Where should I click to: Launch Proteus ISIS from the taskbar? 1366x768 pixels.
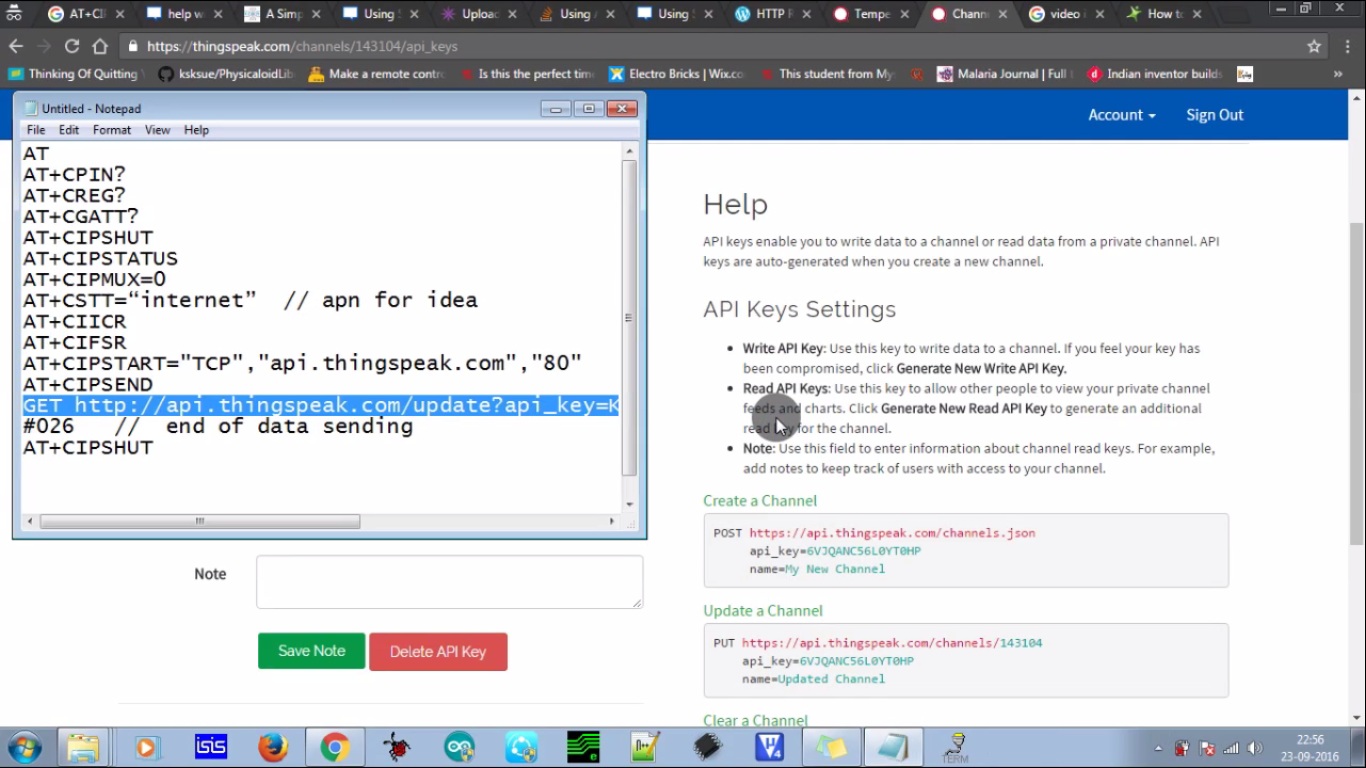click(x=210, y=747)
